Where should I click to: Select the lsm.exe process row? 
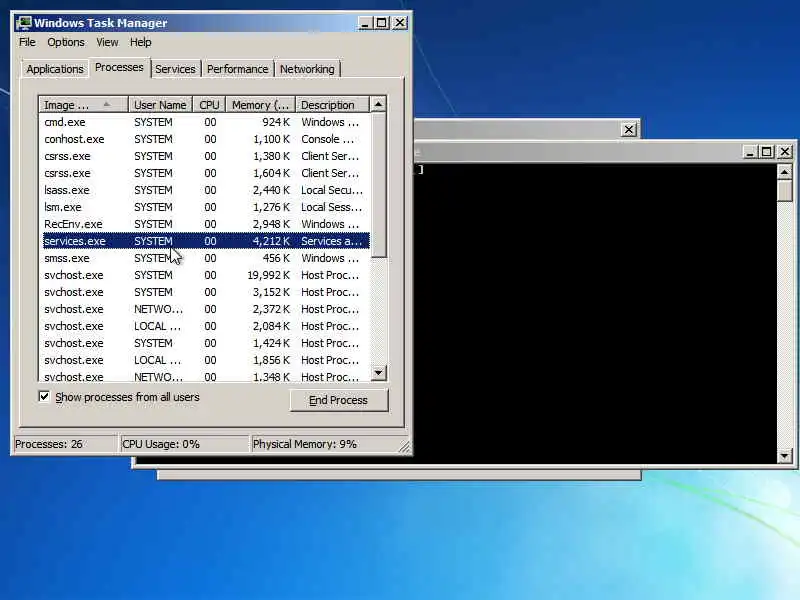point(206,207)
